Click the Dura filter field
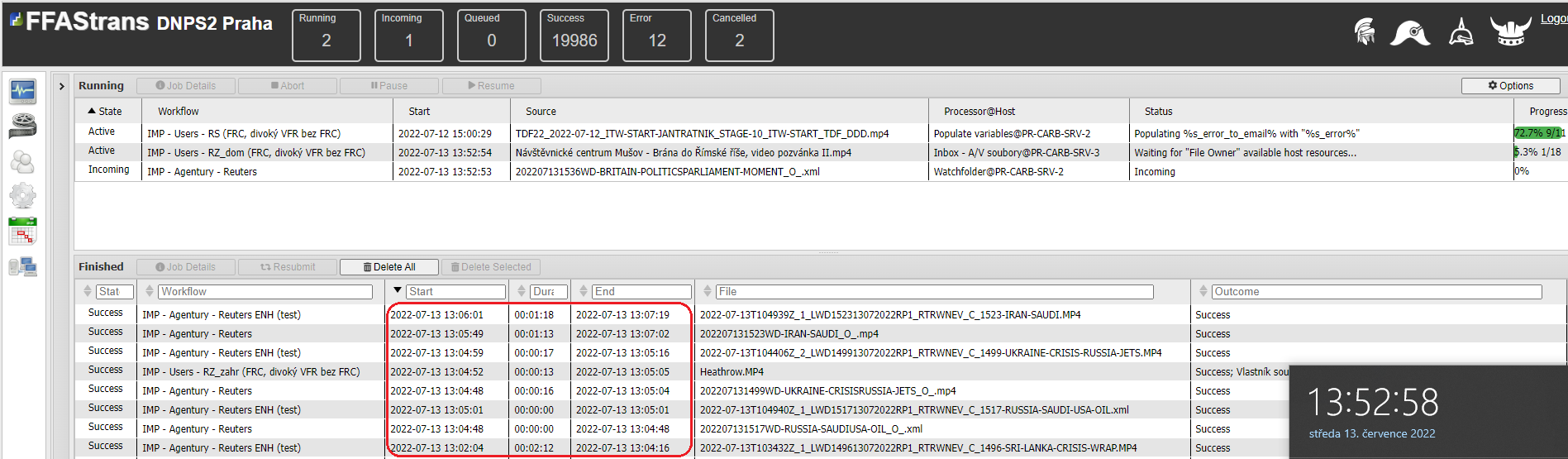The width and height of the screenshot is (1568, 459). (549, 292)
